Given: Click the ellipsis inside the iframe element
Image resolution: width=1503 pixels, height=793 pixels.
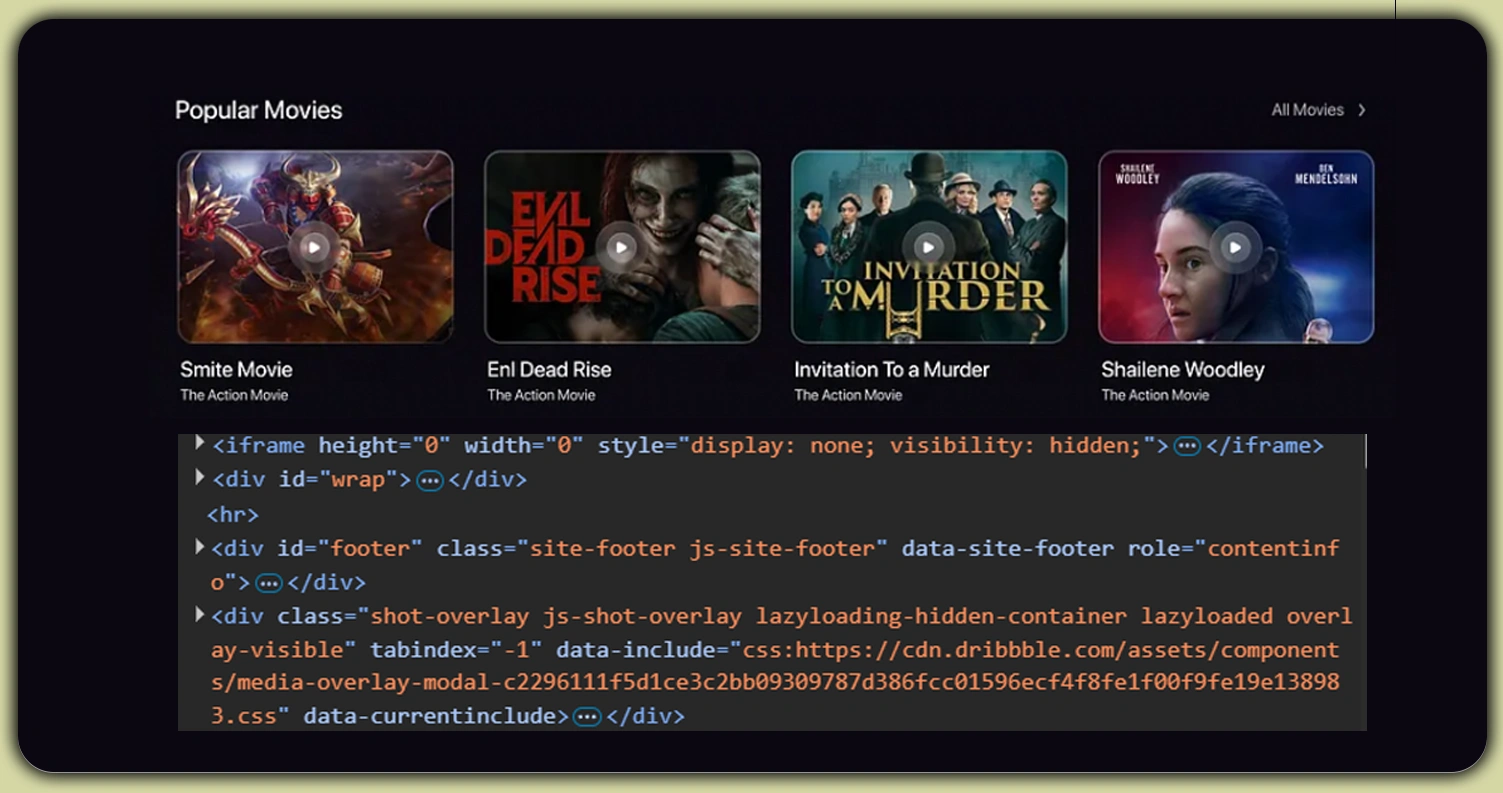Looking at the screenshot, I should click(1186, 445).
